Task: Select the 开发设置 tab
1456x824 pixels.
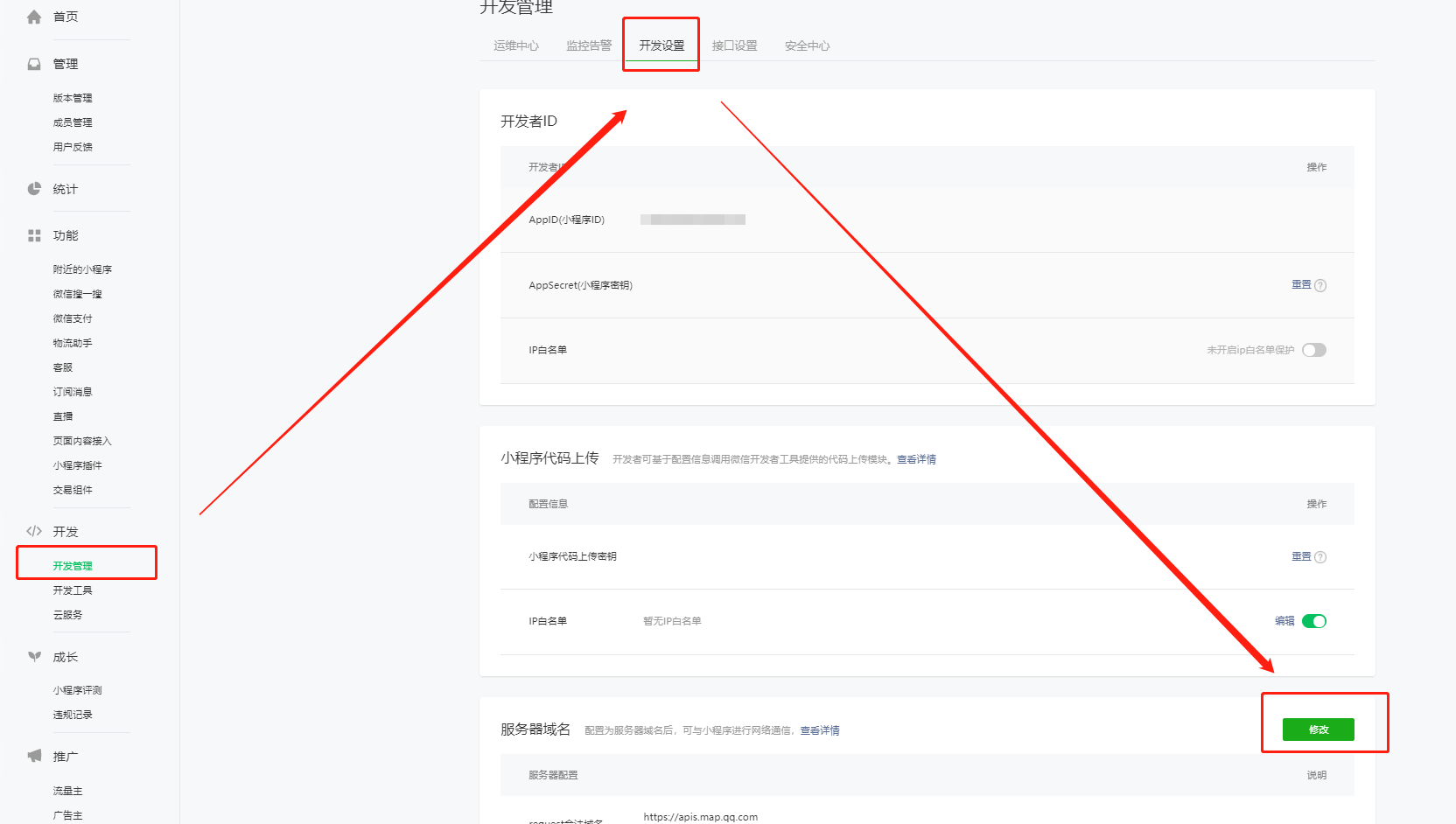Action: tap(661, 45)
